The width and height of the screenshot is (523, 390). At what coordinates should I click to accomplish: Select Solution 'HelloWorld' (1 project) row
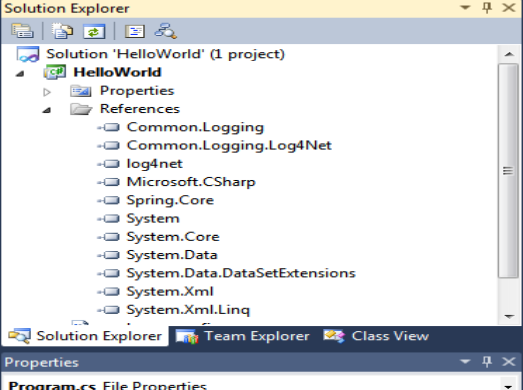coord(165,54)
